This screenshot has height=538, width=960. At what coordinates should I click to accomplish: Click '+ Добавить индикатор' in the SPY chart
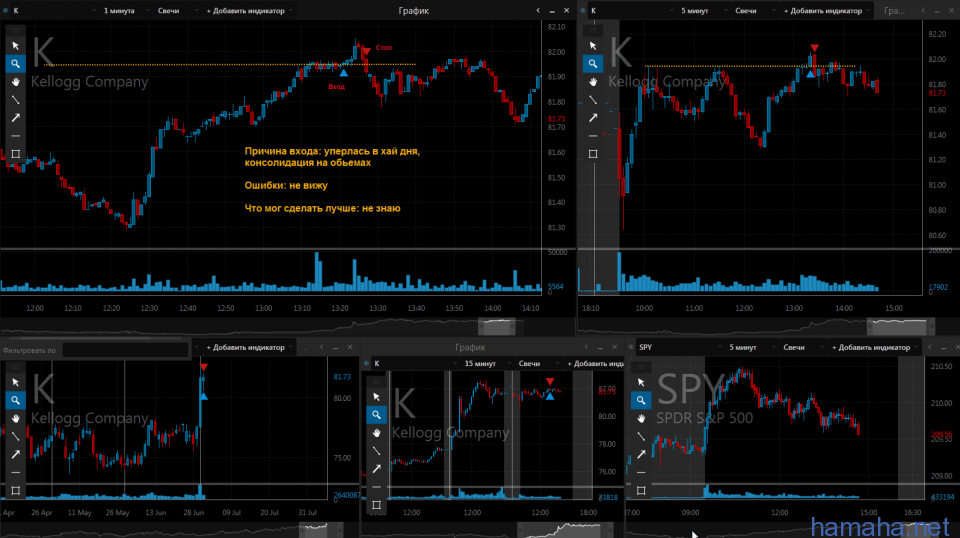pos(874,347)
